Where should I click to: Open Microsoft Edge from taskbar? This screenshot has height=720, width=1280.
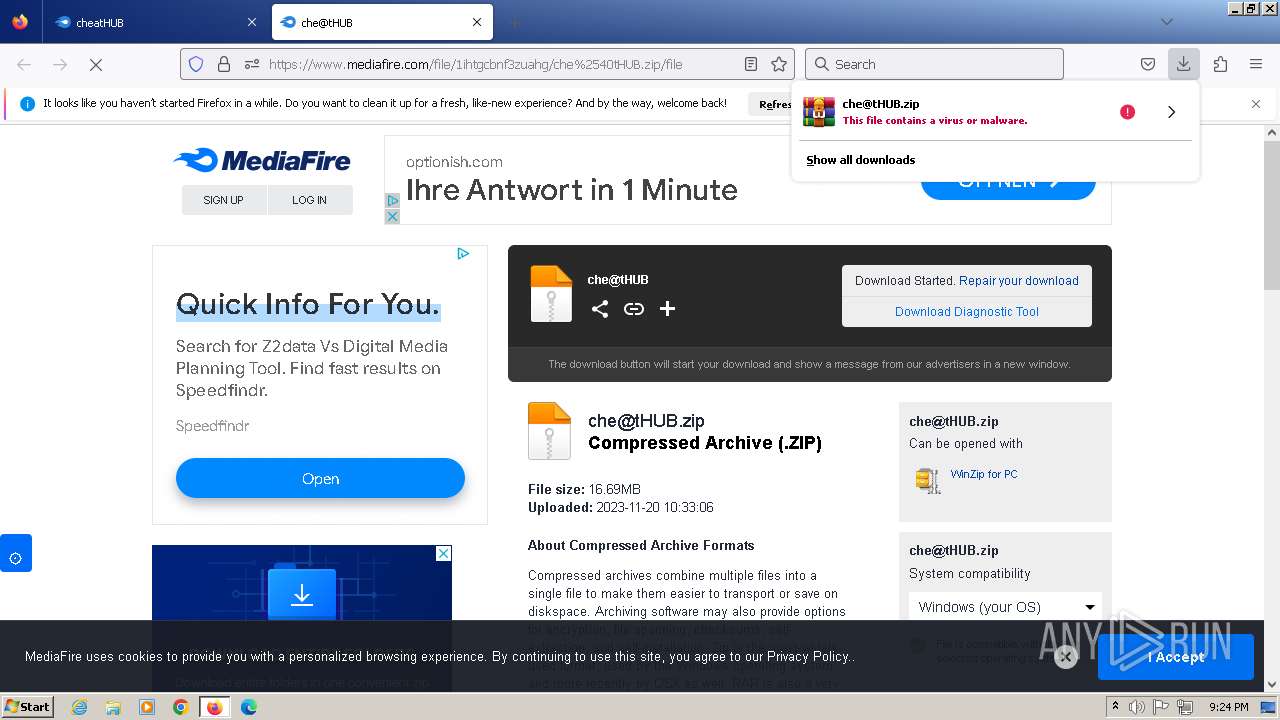pyautogui.click(x=249, y=707)
